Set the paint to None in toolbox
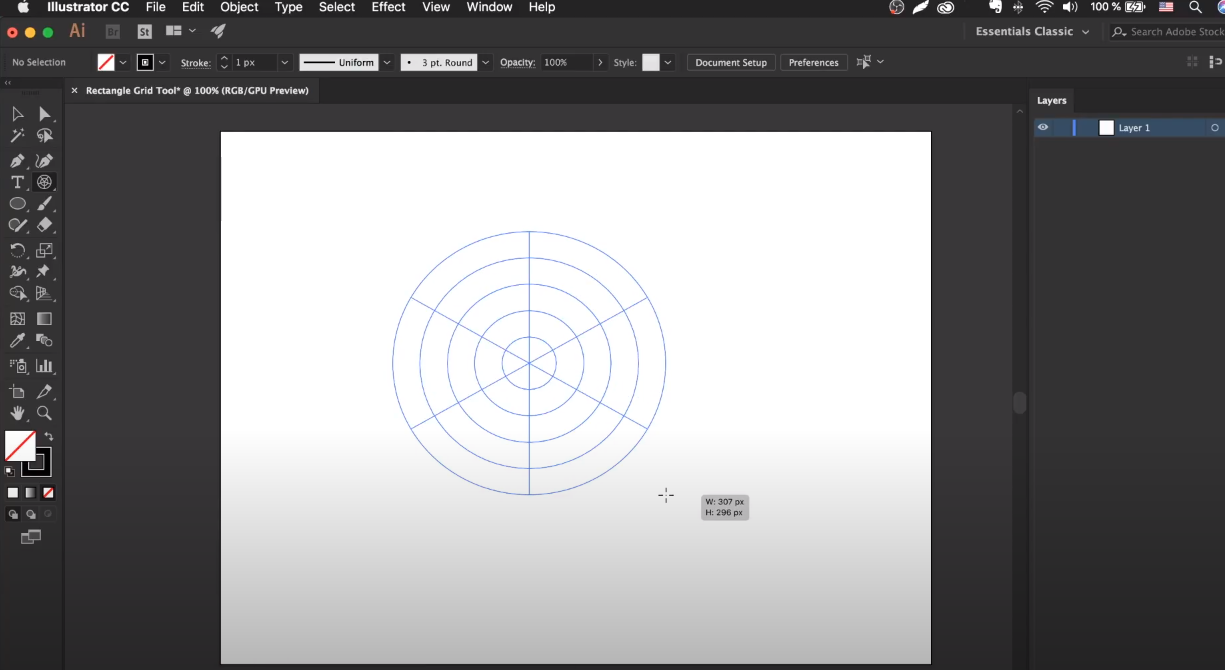This screenshot has width=1225, height=670. coord(48,493)
